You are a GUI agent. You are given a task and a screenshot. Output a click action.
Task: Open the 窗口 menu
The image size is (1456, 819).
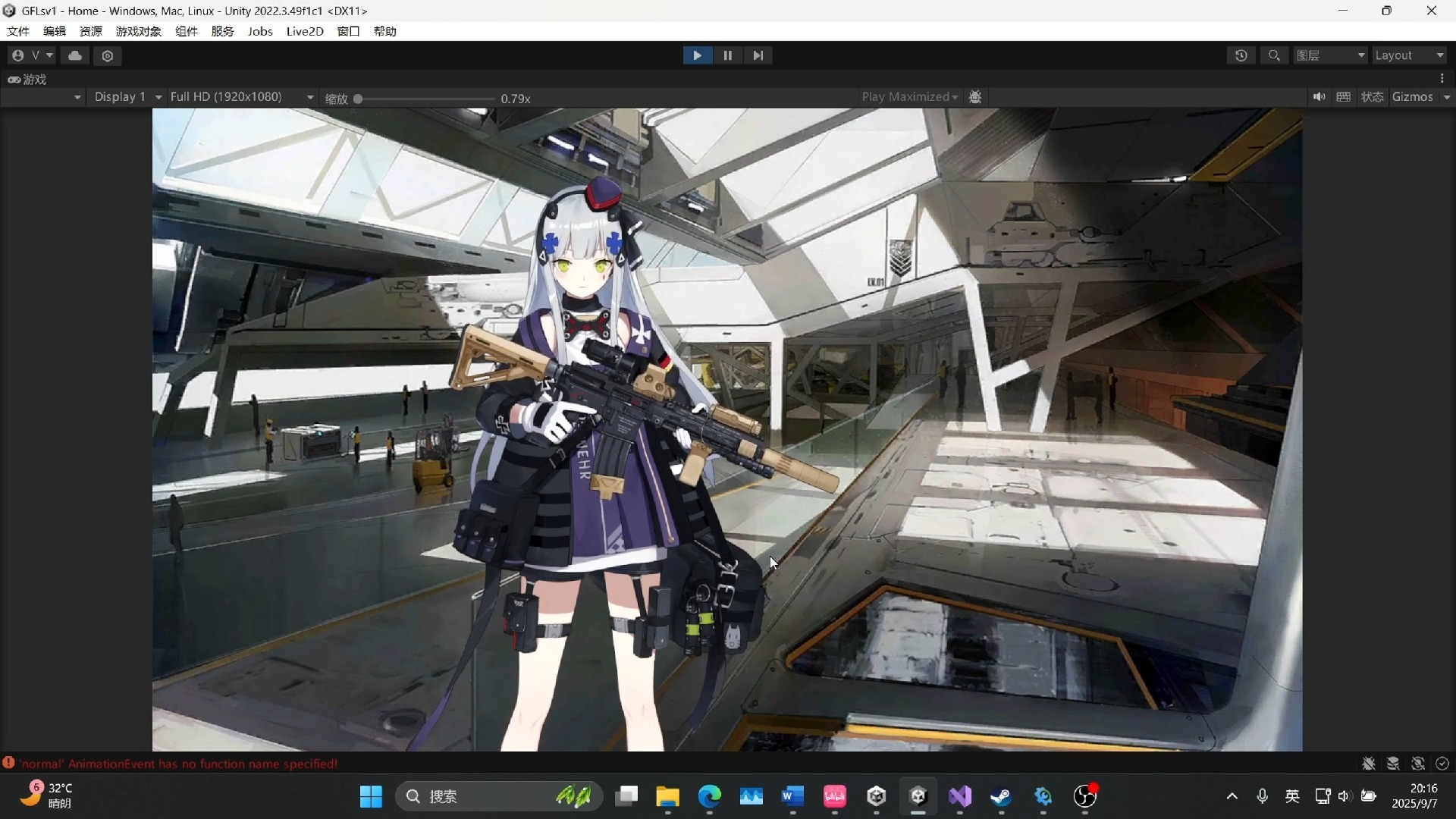pyautogui.click(x=349, y=31)
